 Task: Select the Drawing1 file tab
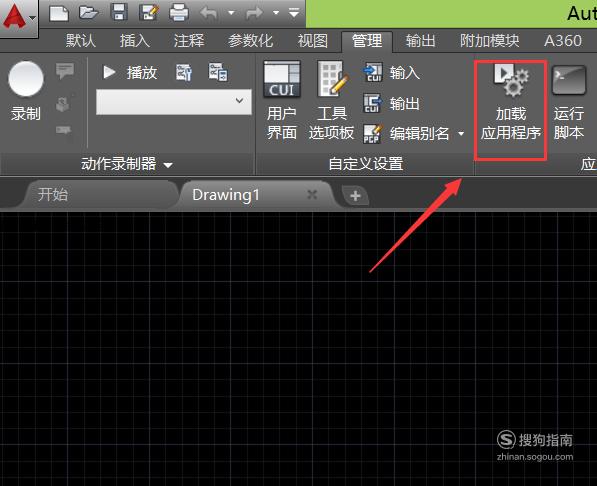point(226,195)
